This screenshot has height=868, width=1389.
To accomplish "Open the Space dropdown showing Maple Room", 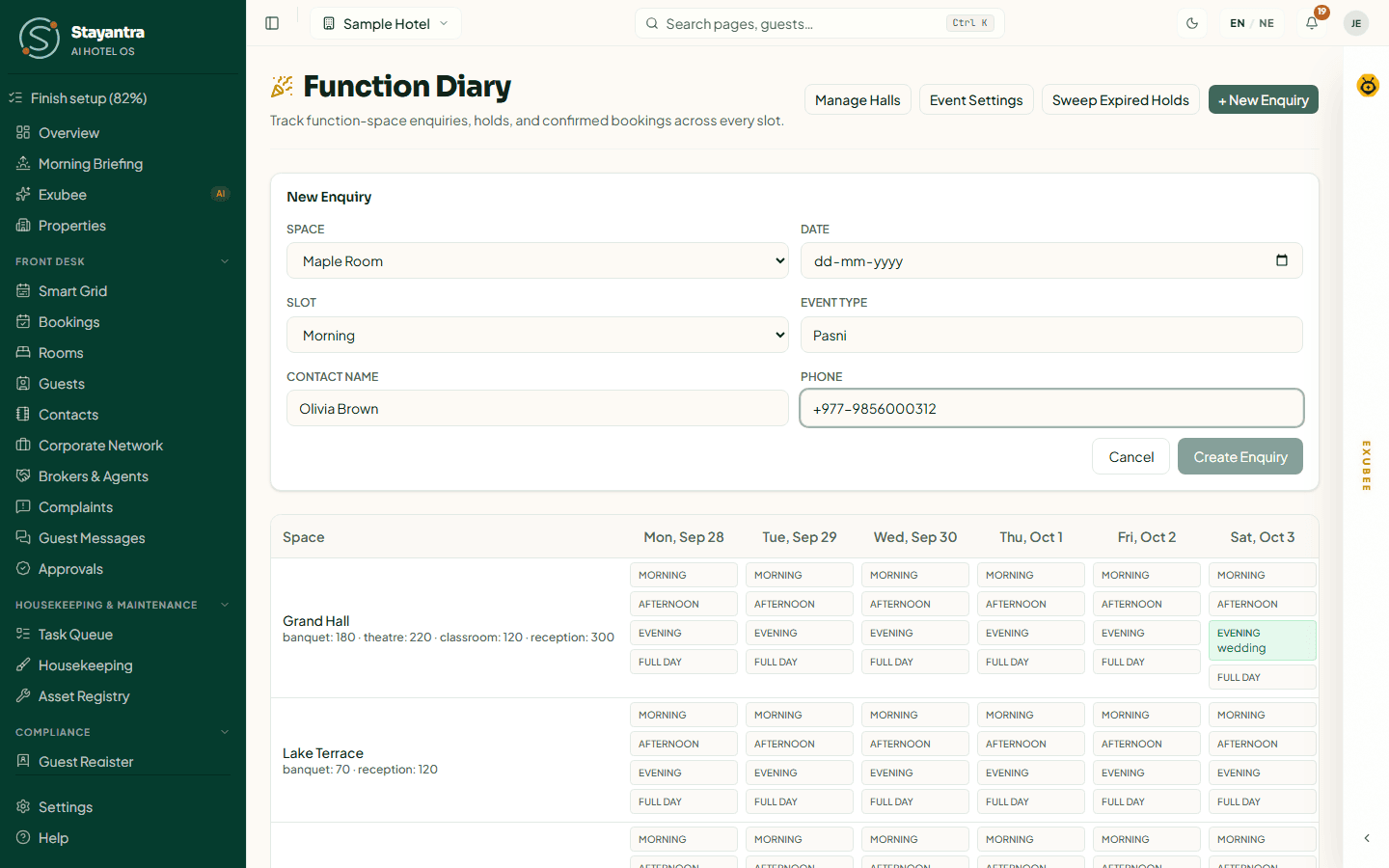I will (x=537, y=260).
